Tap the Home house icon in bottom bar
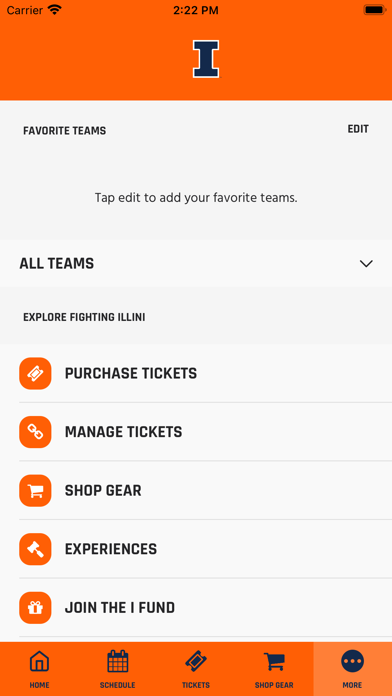 tap(39, 662)
